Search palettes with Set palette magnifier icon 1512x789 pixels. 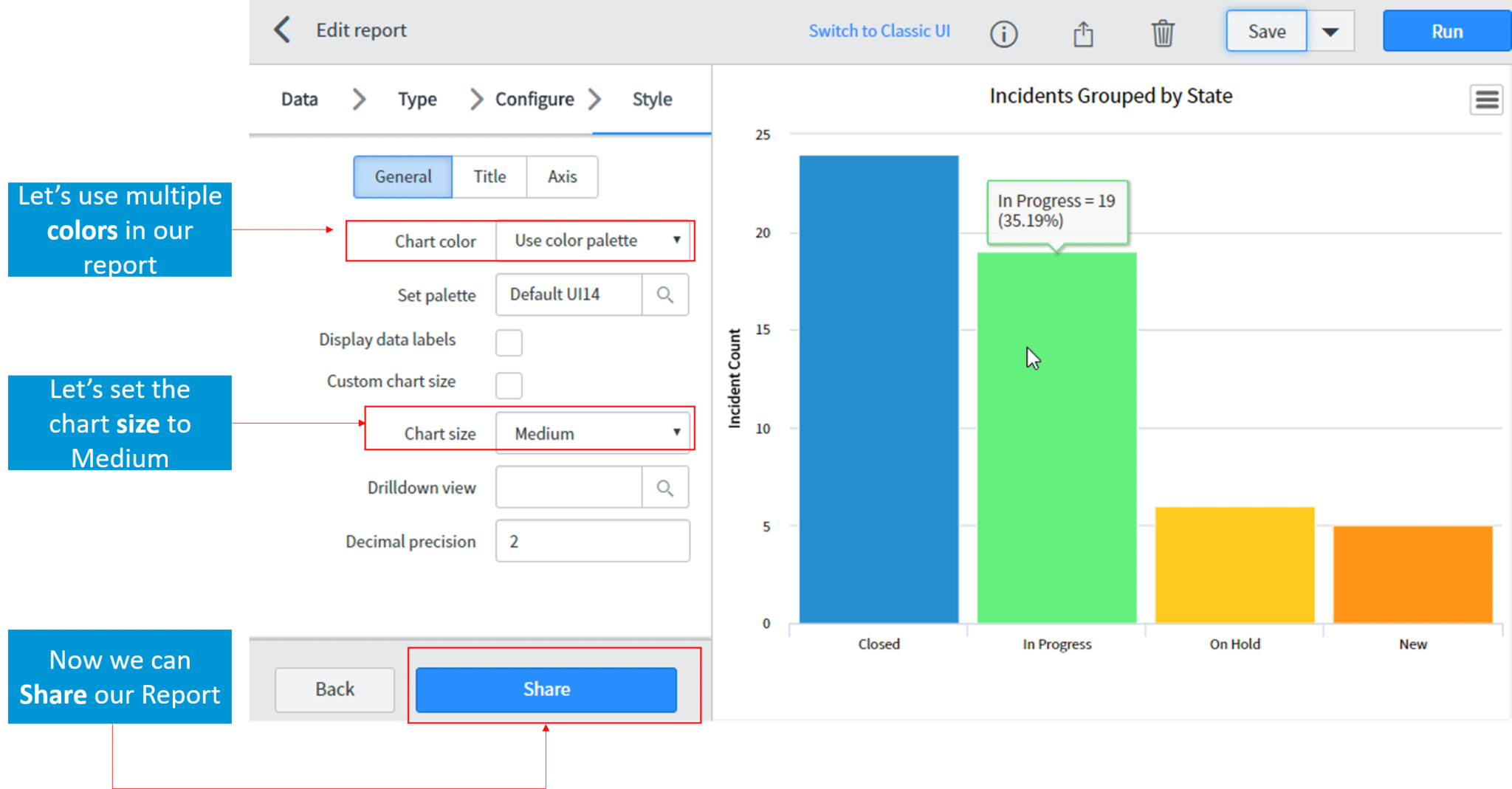(x=665, y=295)
